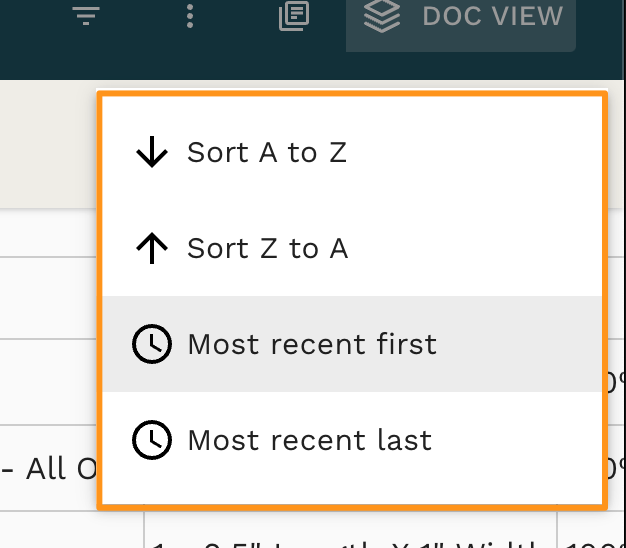Screen dimensions: 626x548
Task: Select the bottom-right cell starting with 100
Action: tap(592, 530)
